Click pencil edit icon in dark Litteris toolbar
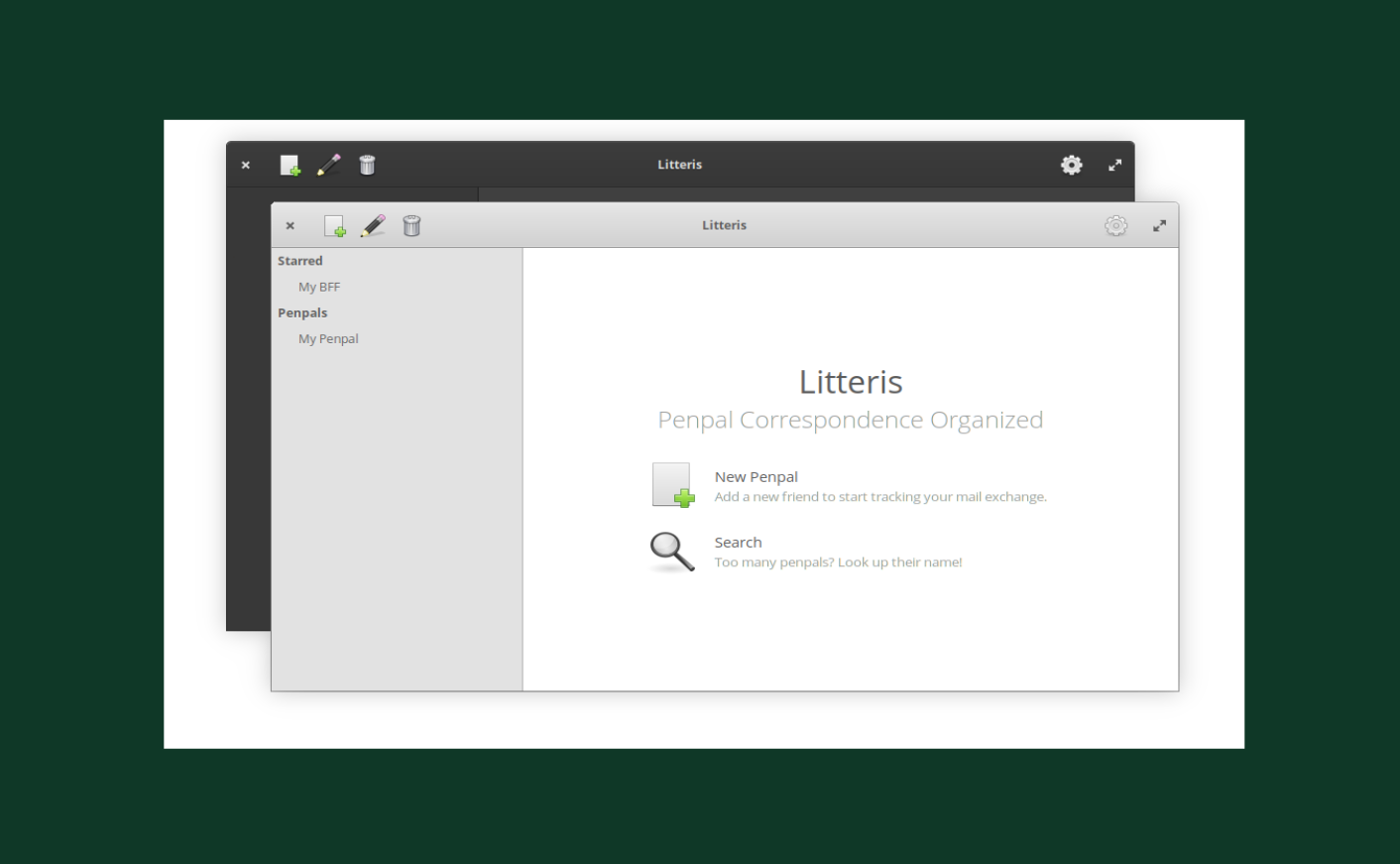 [329, 166]
